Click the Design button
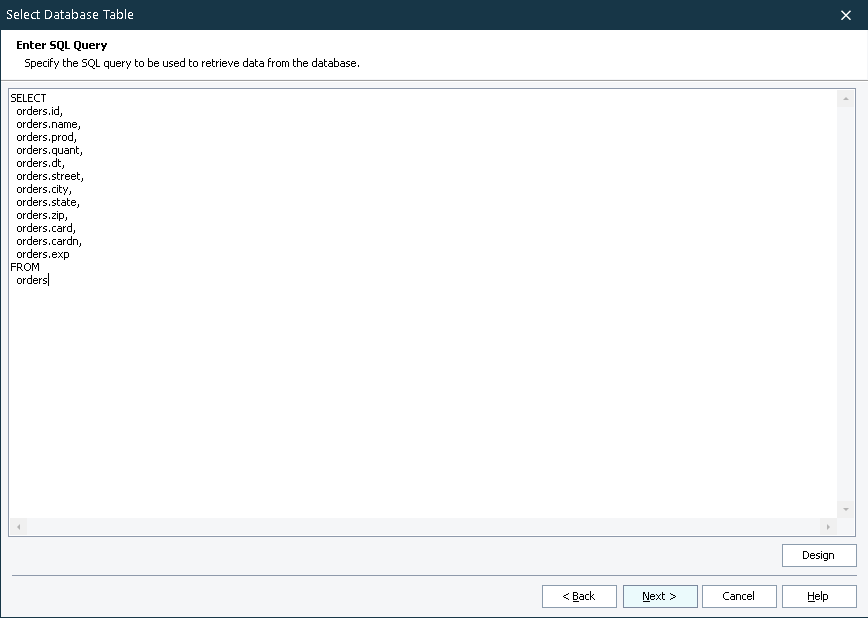The width and height of the screenshot is (868, 618). pyautogui.click(x=819, y=555)
